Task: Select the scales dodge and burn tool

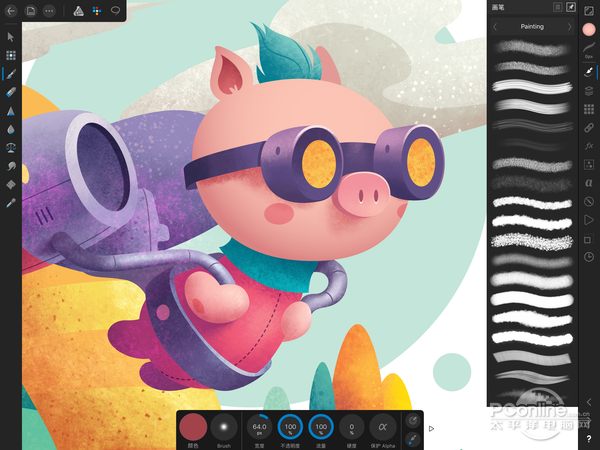Action: coord(11,148)
